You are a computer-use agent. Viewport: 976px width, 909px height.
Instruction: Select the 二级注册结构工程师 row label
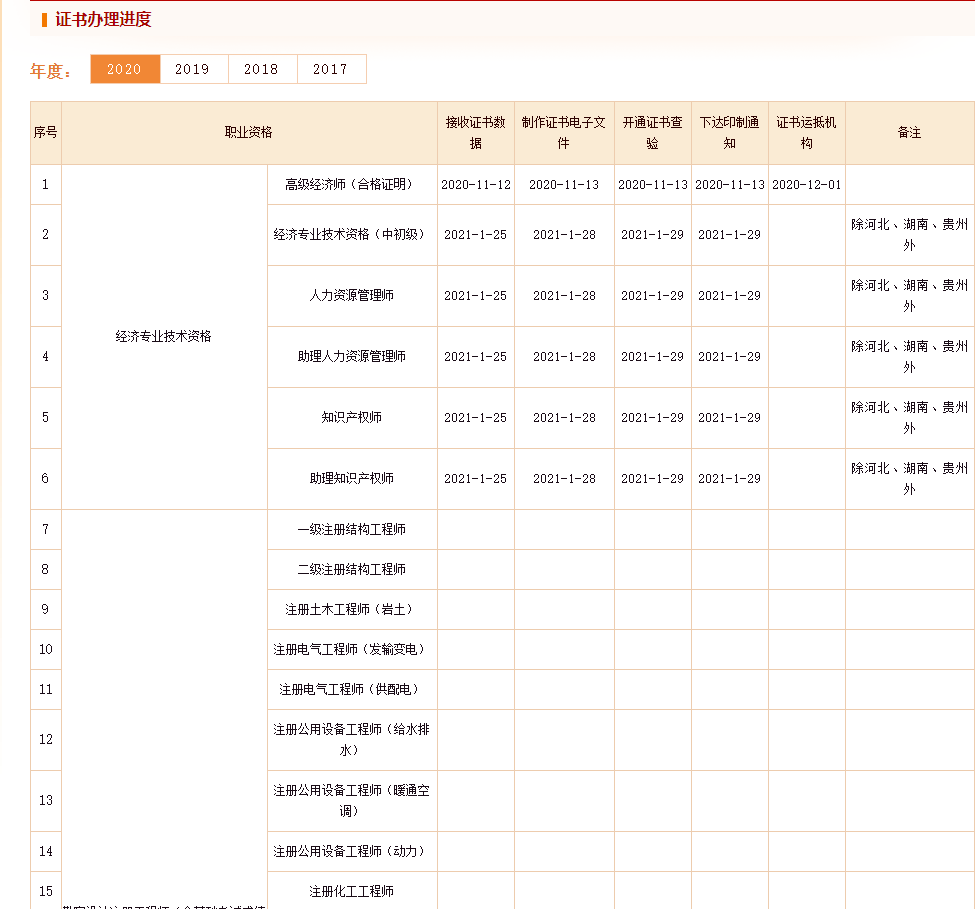(x=351, y=569)
